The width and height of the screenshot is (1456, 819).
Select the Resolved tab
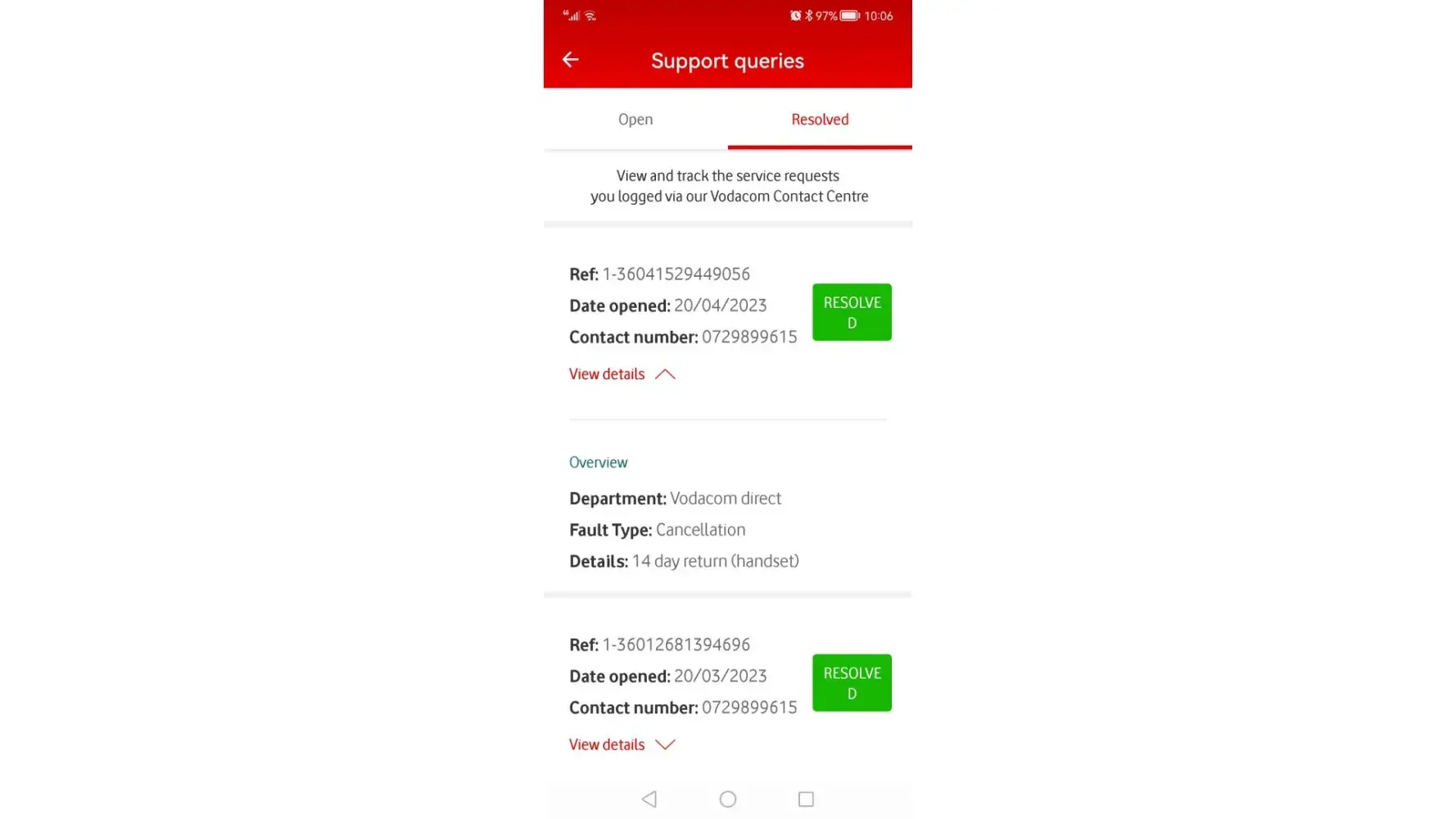[x=820, y=120]
